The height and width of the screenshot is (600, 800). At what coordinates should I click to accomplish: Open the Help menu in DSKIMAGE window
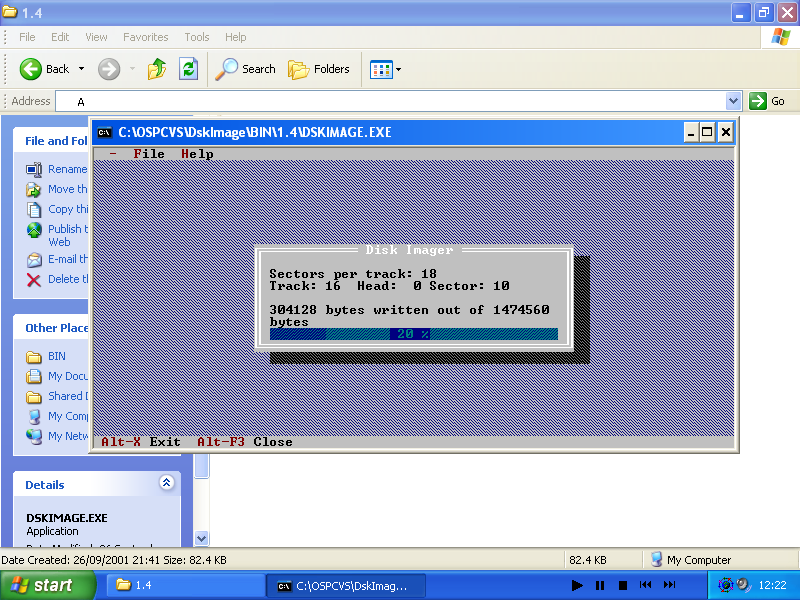tap(197, 154)
